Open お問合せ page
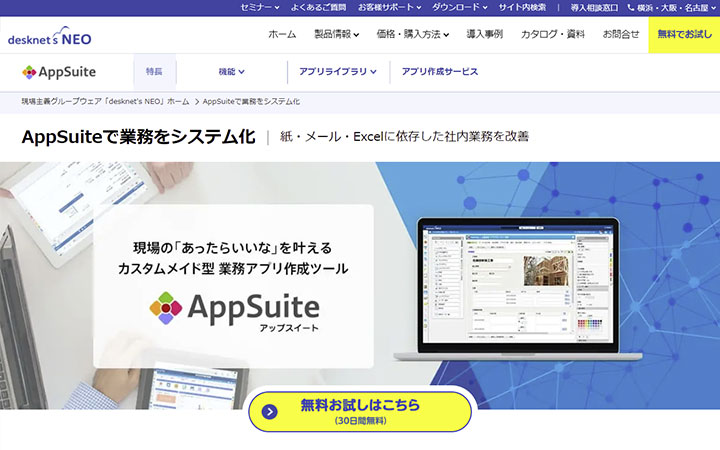The image size is (720, 450). click(x=621, y=34)
